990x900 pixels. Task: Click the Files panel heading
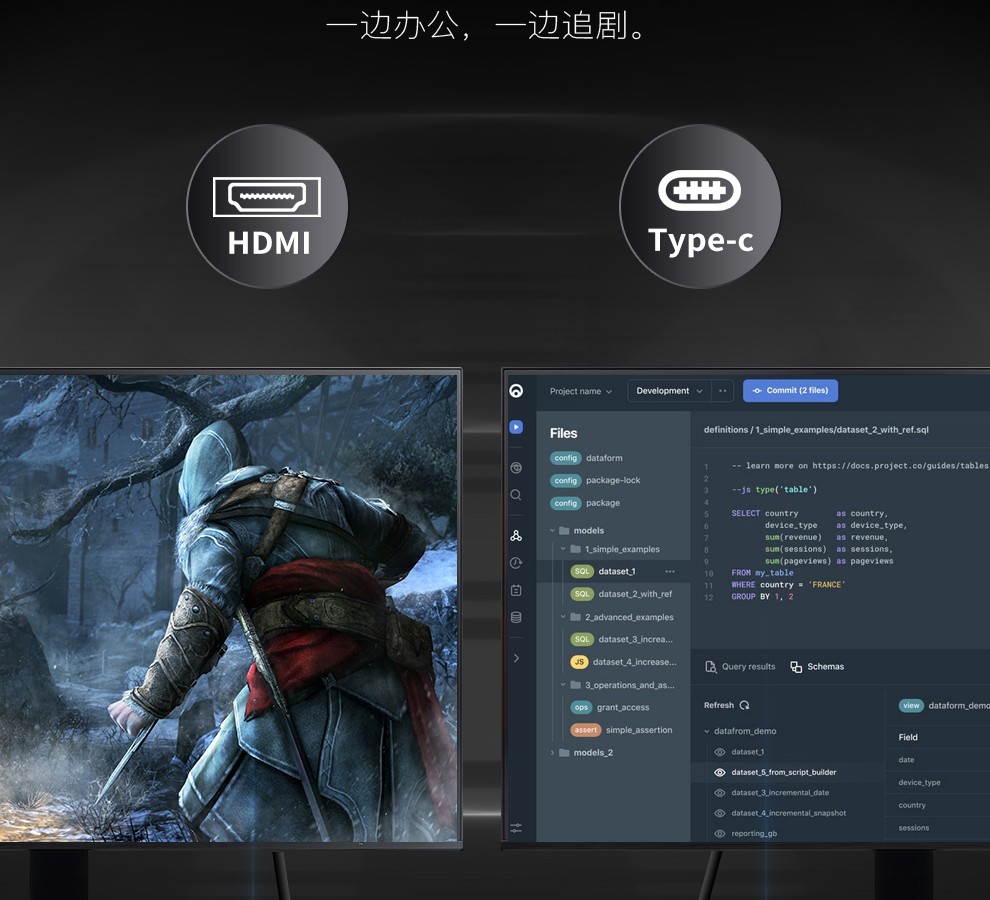563,433
